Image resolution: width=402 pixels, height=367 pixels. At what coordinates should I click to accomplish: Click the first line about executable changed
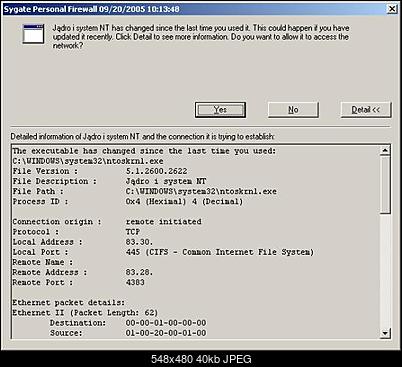coord(144,151)
